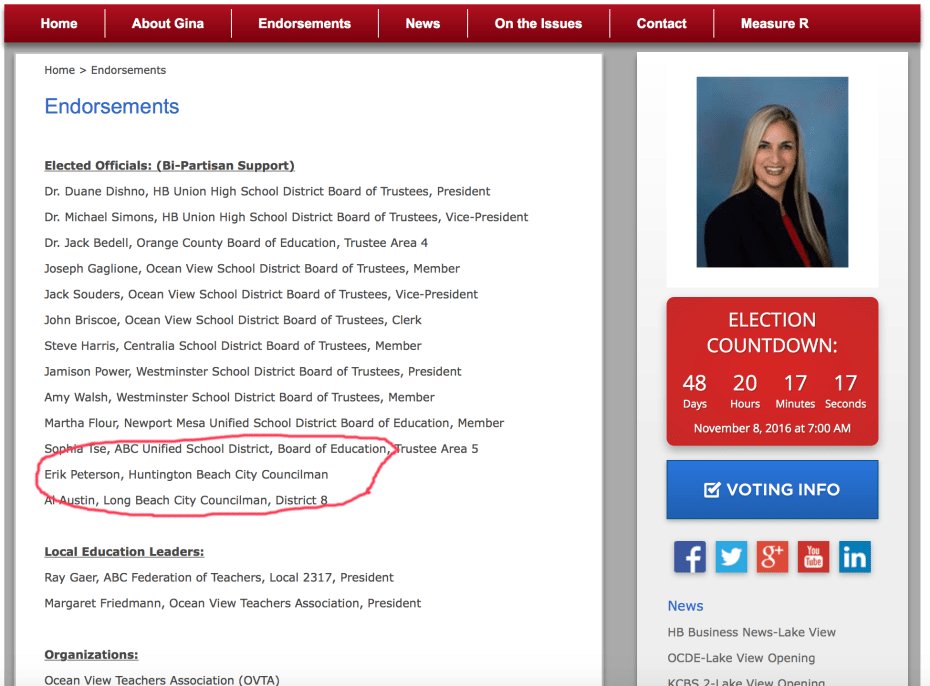Click the Election Countdown widget
The height and width of the screenshot is (686, 930).
click(x=772, y=371)
